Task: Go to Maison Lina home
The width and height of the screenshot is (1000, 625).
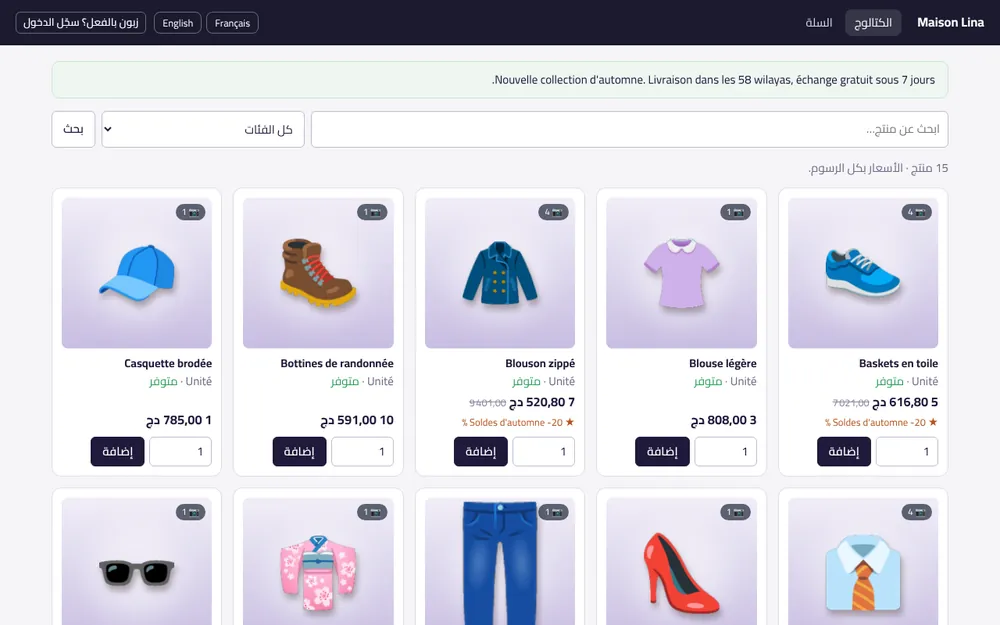Action: (x=950, y=22)
